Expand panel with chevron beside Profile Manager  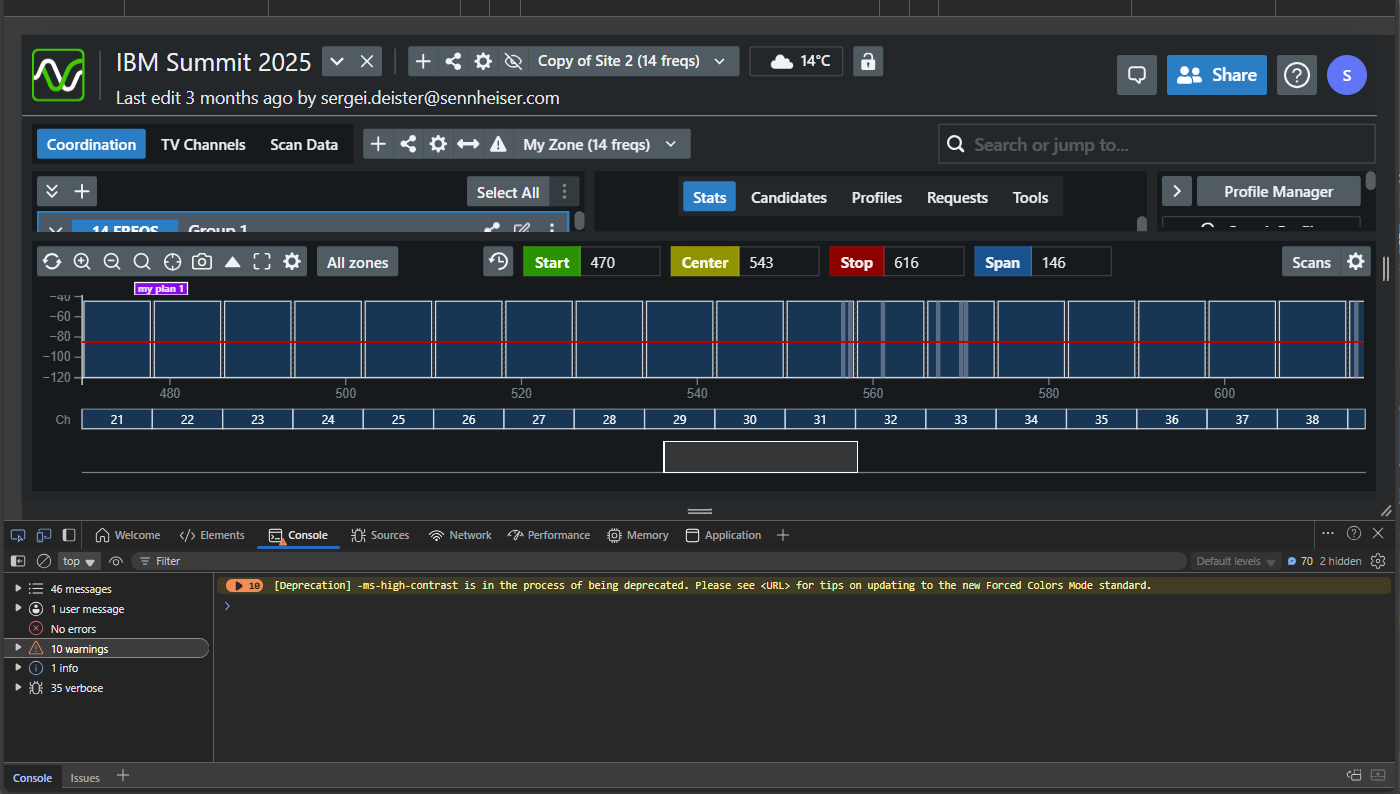tap(1176, 191)
